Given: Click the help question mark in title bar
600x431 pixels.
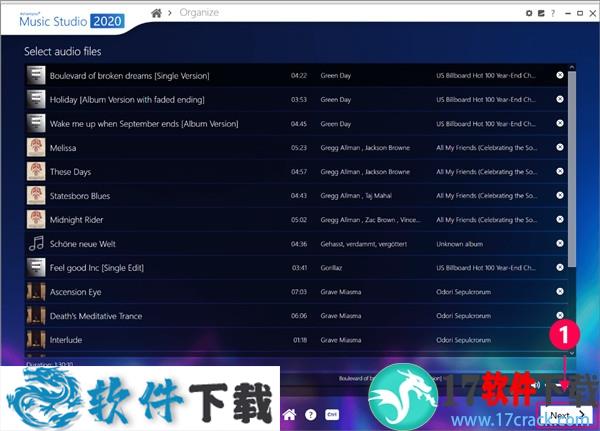Looking at the screenshot, I should pyautogui.click(x=554, y=13).
